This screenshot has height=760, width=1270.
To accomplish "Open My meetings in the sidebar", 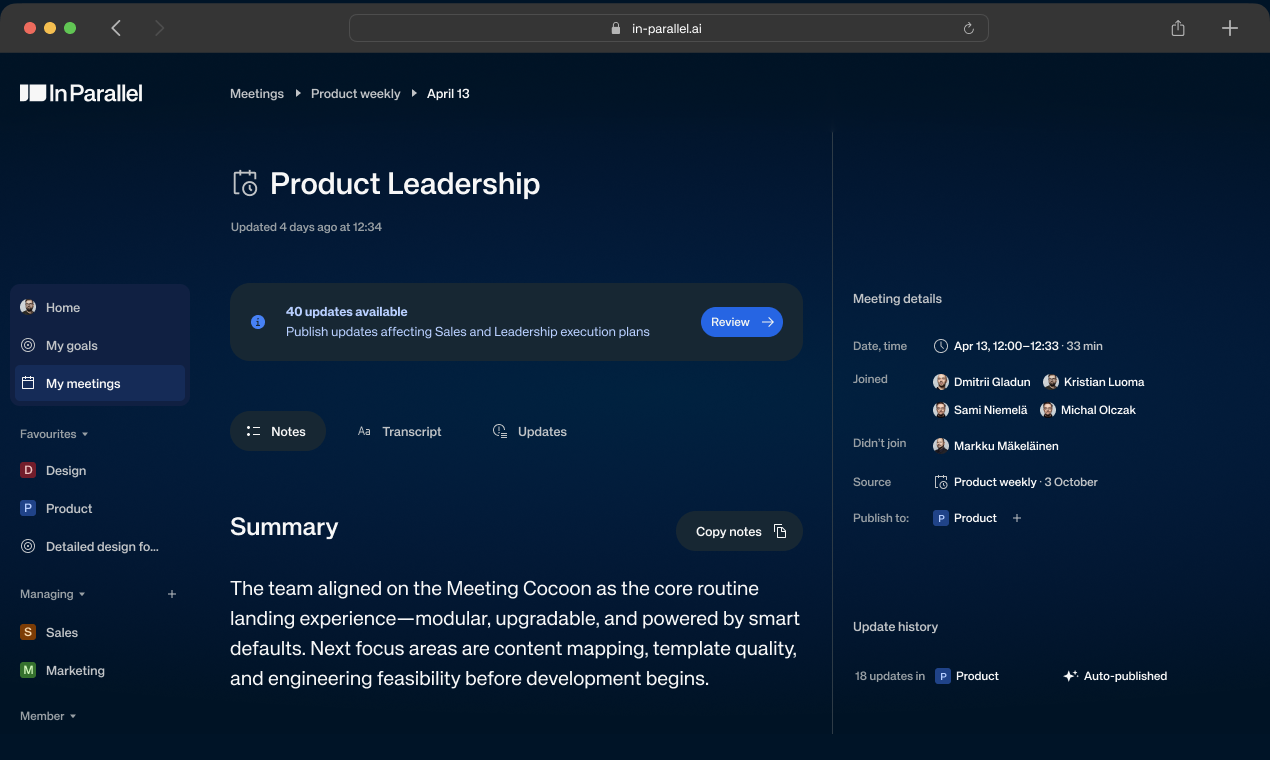I will (99, 383).
